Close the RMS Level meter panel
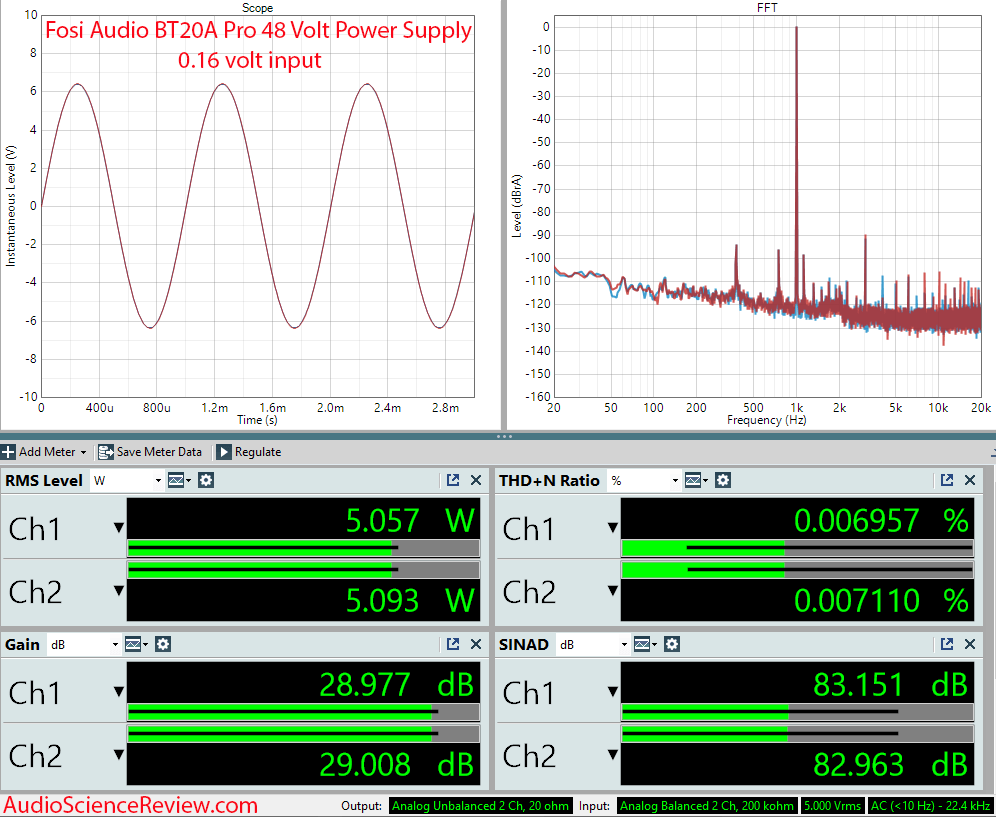 476,480
